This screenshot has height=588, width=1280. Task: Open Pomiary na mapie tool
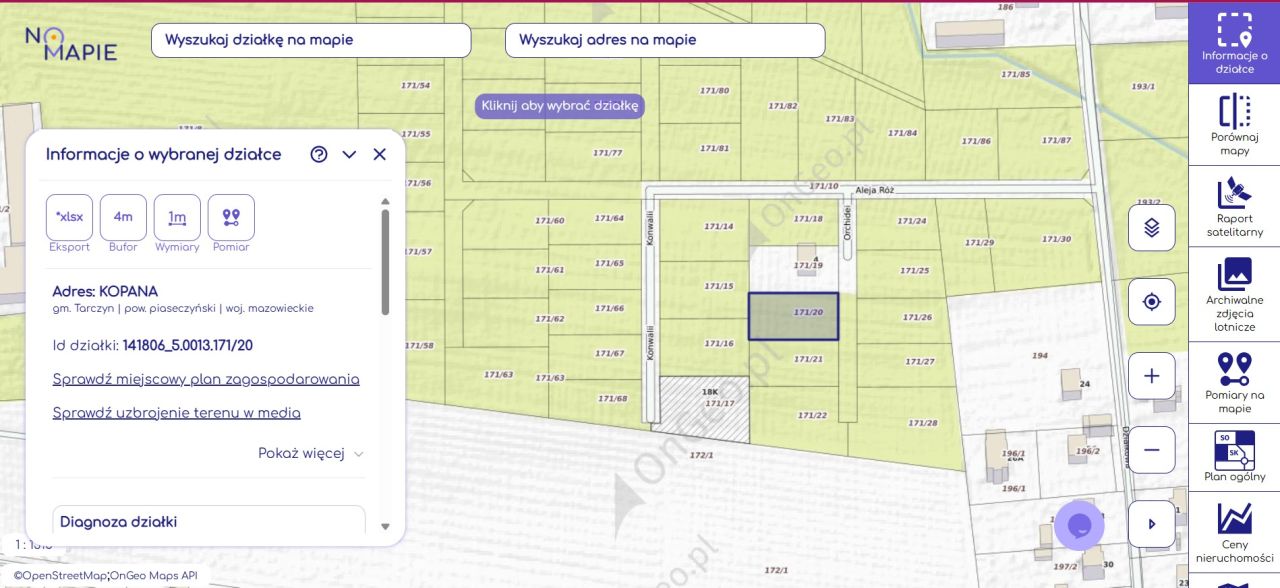tap(1234, 382)
